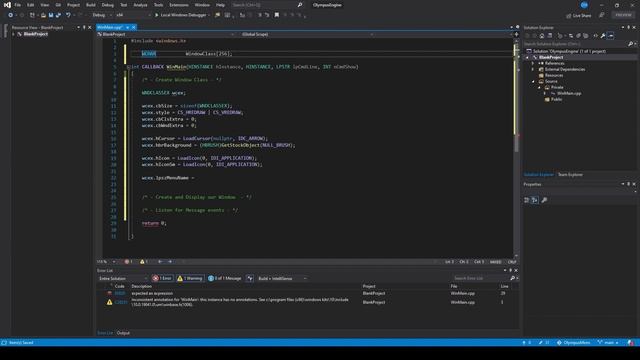The width and height of the screenshot is (640, 360).
Task: Click the Error List filter icon
Action: (250, 278)
